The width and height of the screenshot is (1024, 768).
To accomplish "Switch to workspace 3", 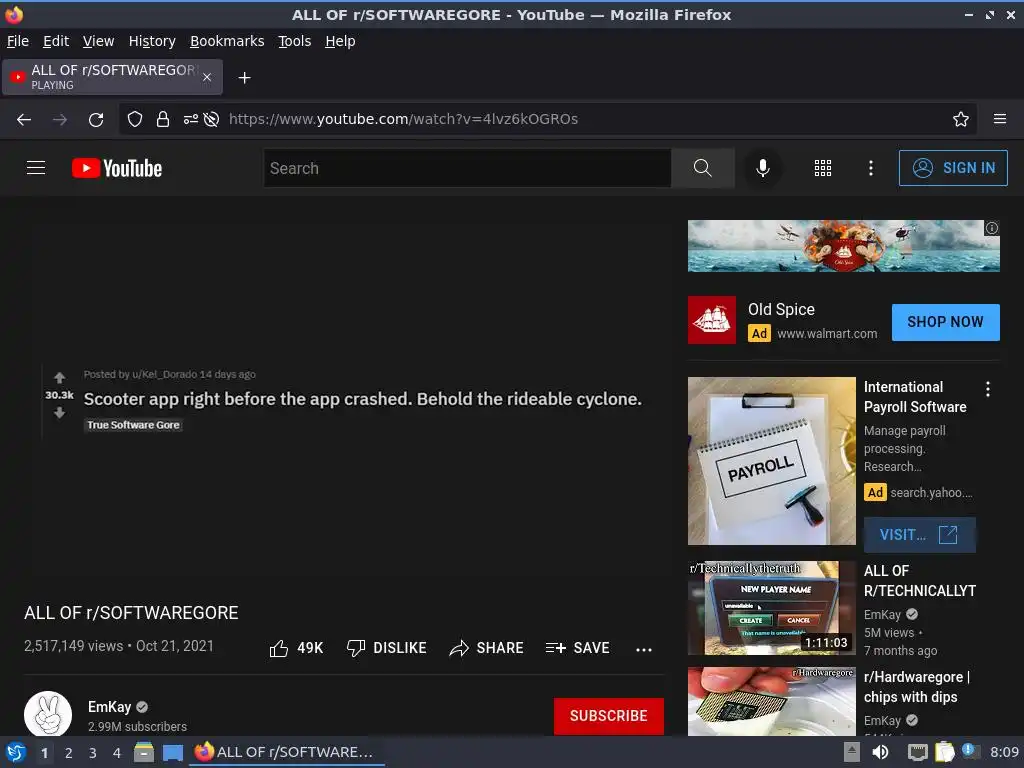I will [93, 753].
